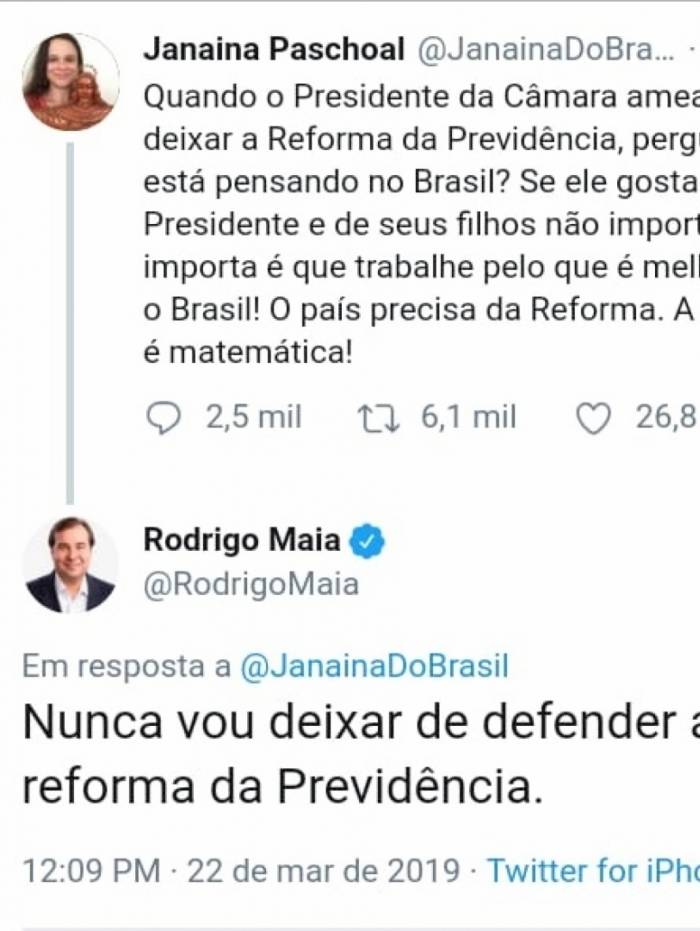The image size is (700, 931).
Task: Click the 26,8 like count
Action: click(x=666, y=418)
